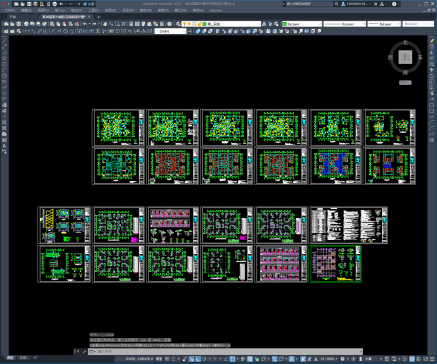Click Save icon in Quick Access toolbar

29,4
